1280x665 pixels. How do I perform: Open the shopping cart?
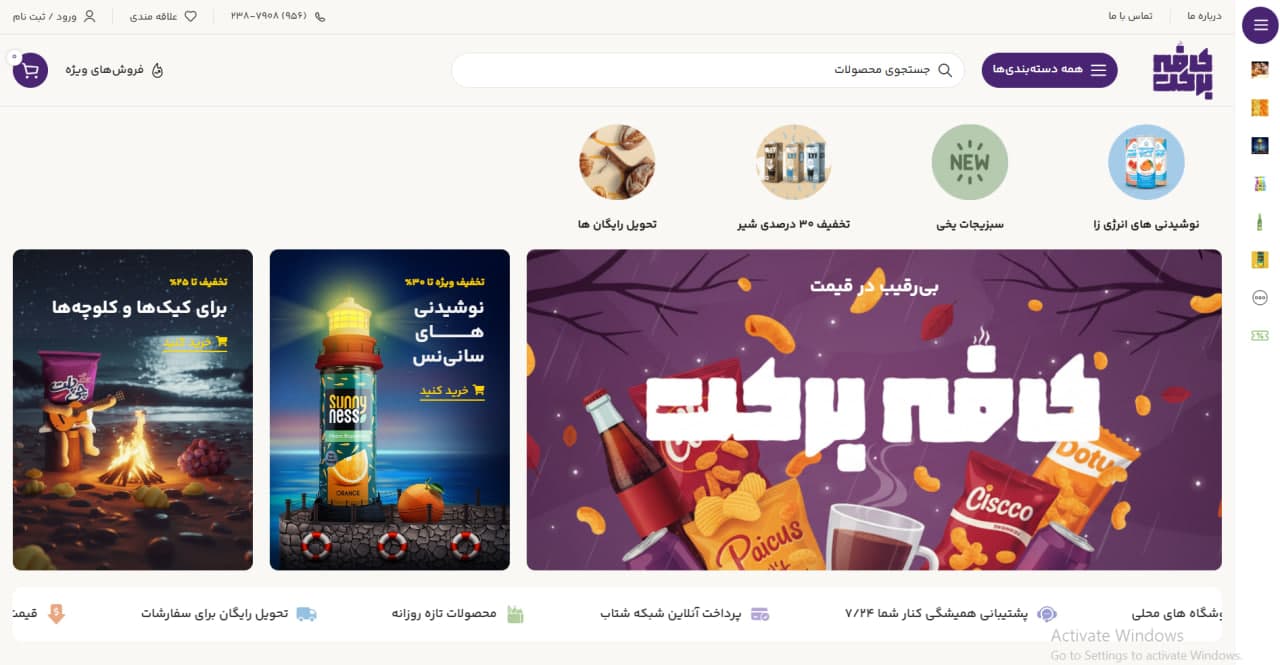pyautogui.click(x=30, y=70)
